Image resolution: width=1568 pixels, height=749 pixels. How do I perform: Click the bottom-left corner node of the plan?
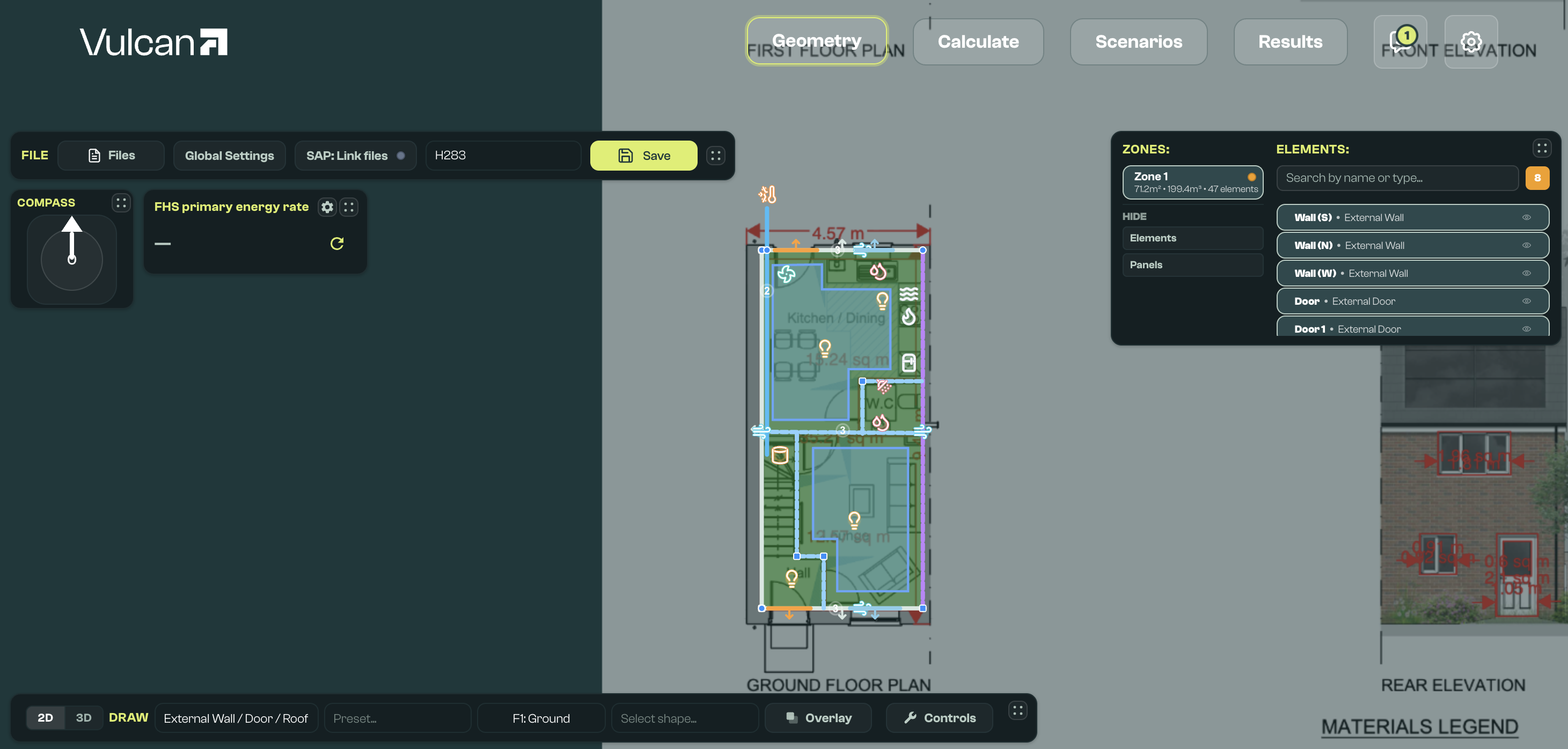[x=761, y=608]
